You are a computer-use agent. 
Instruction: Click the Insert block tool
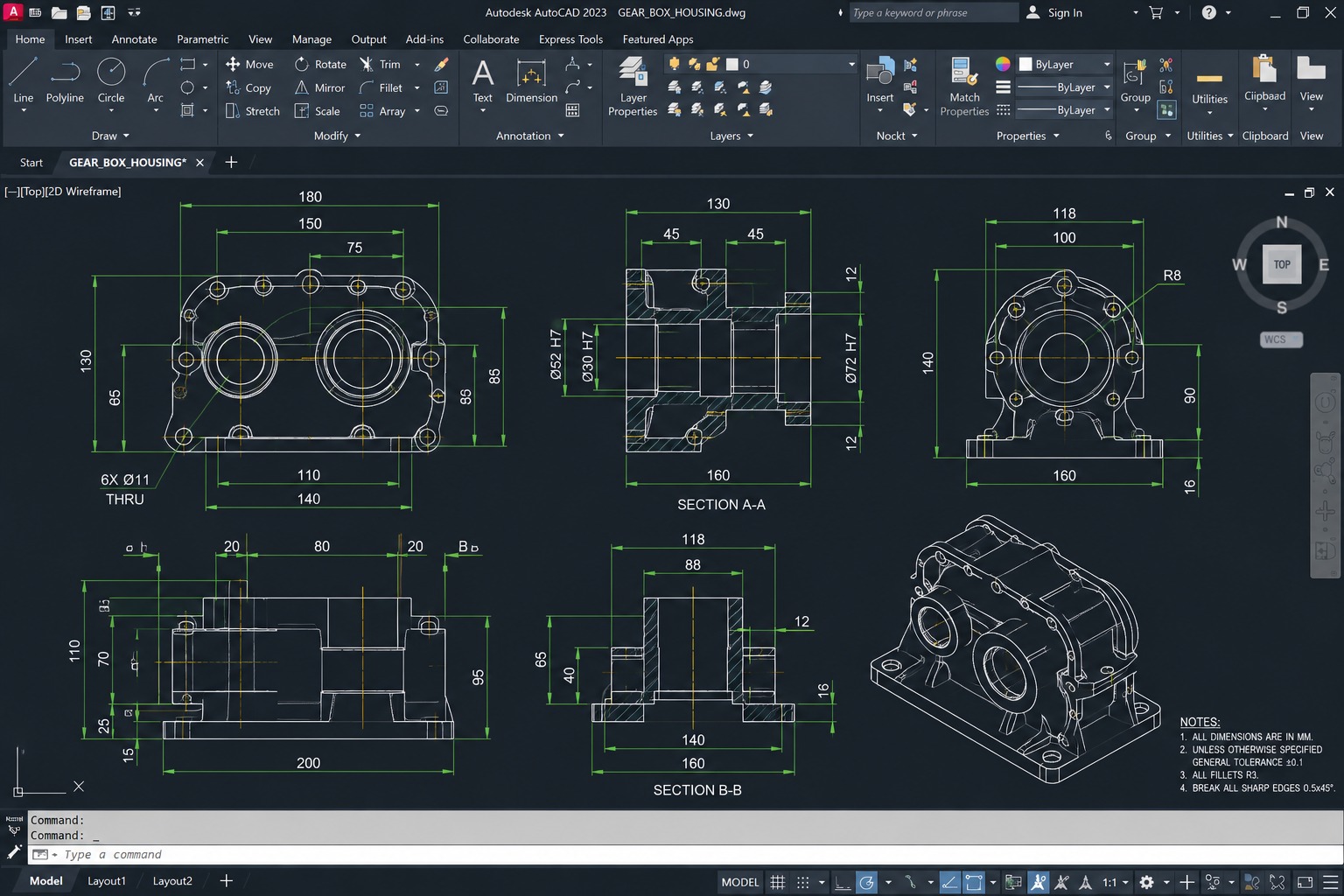[880, 80]
